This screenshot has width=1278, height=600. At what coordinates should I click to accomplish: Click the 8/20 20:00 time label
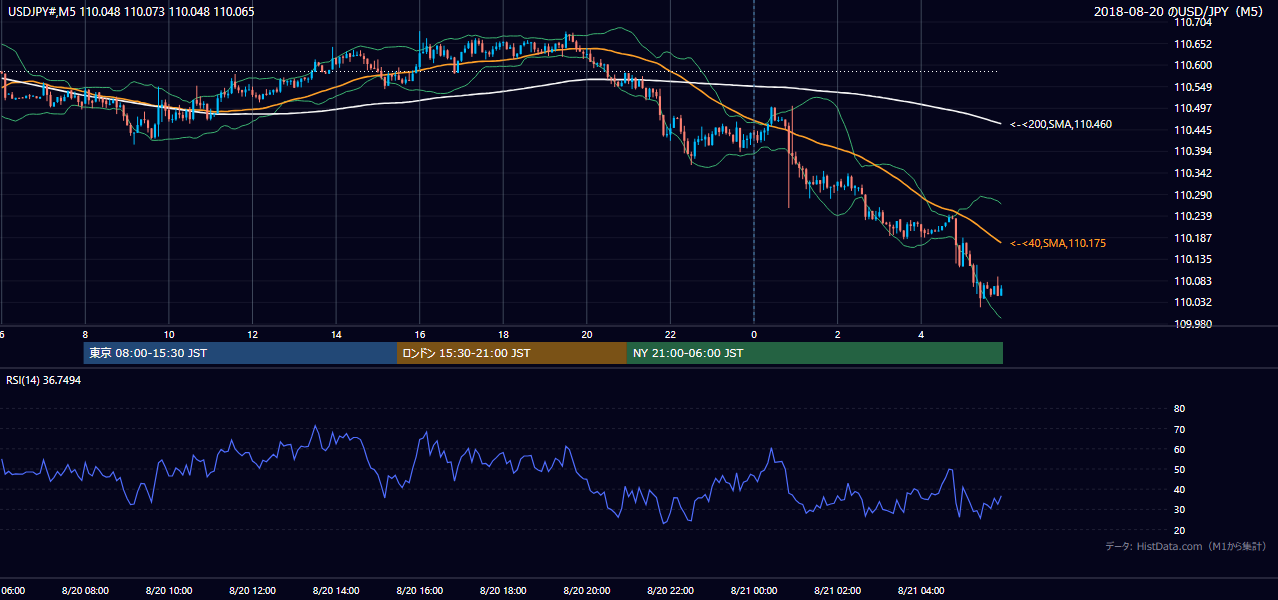587,590
